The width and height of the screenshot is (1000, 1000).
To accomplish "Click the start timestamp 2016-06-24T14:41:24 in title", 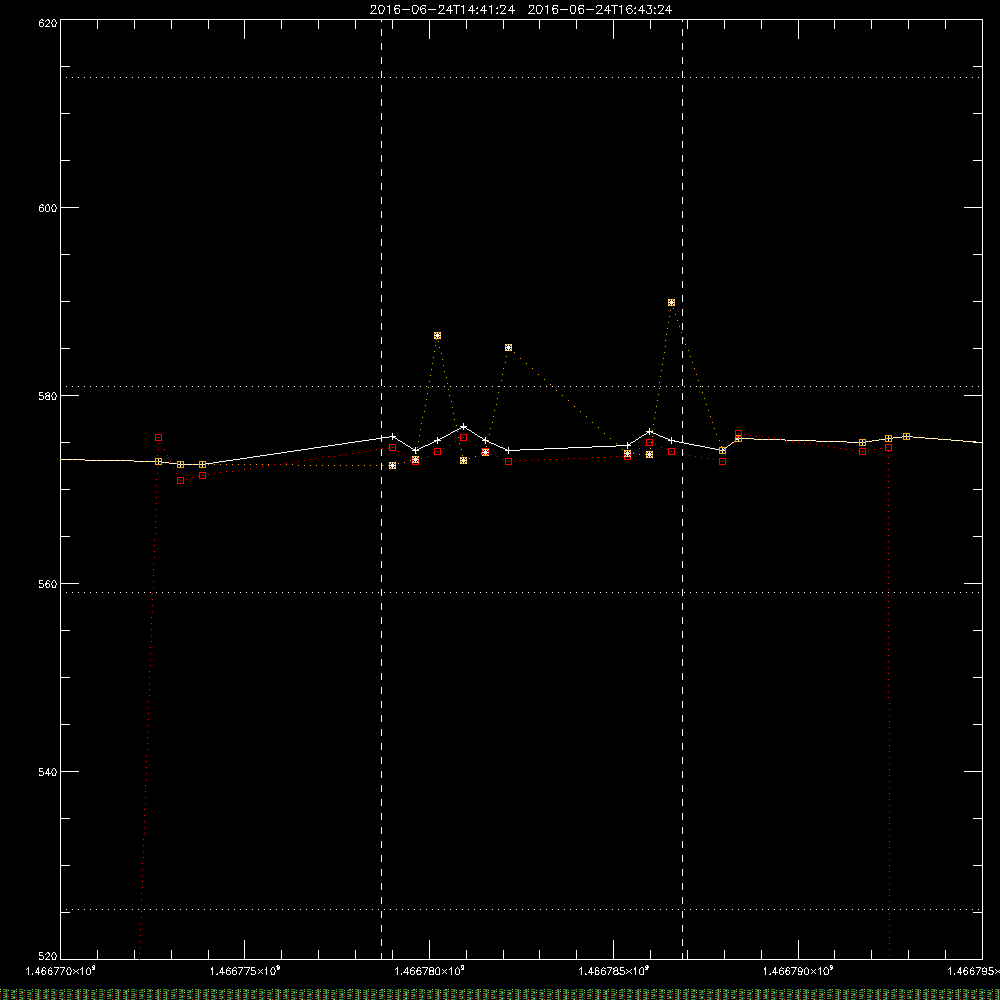I will tap(442, 10).
